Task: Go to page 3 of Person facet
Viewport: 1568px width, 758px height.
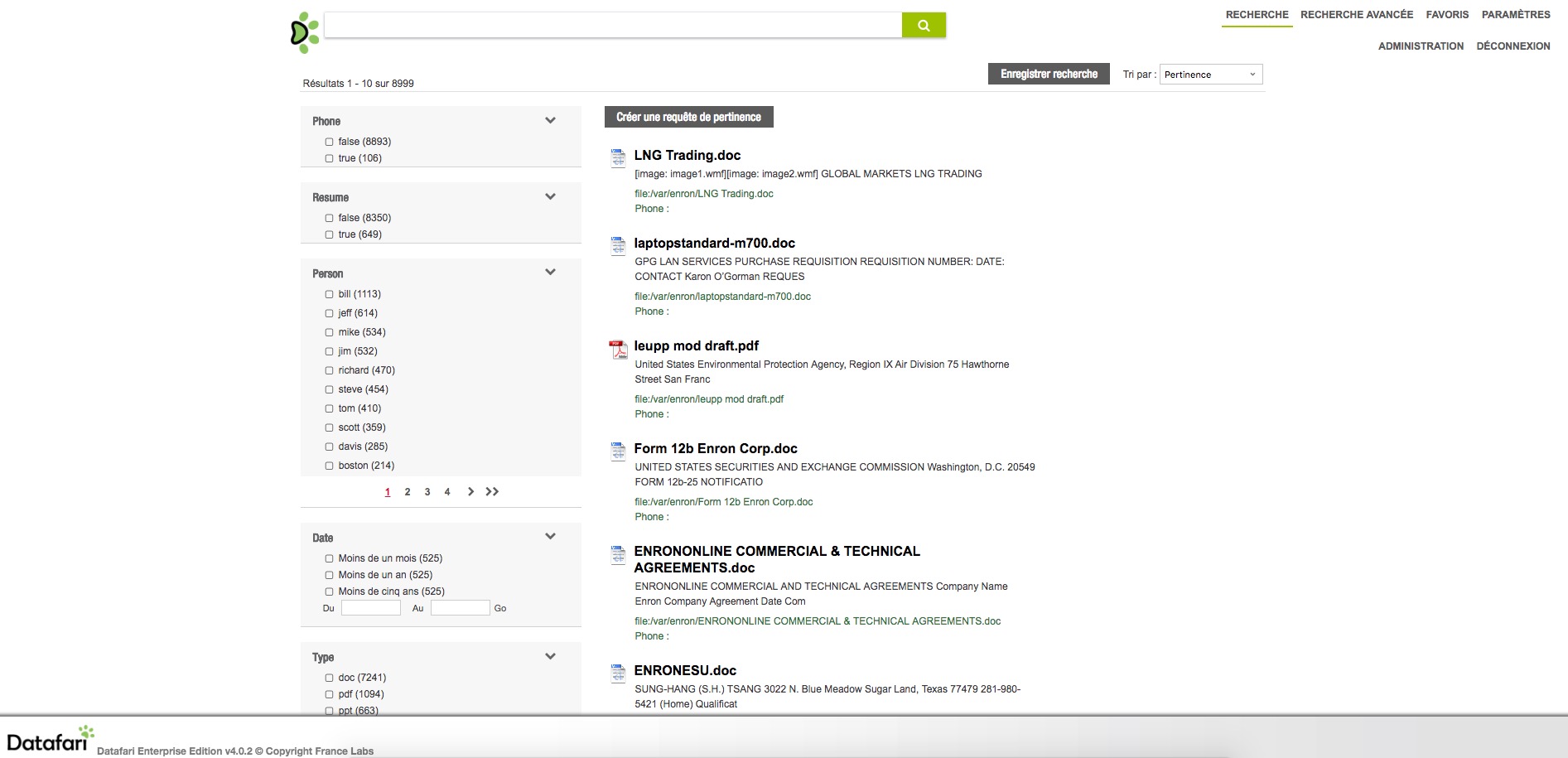Action: pyautogui.click(x=427, y=492)
